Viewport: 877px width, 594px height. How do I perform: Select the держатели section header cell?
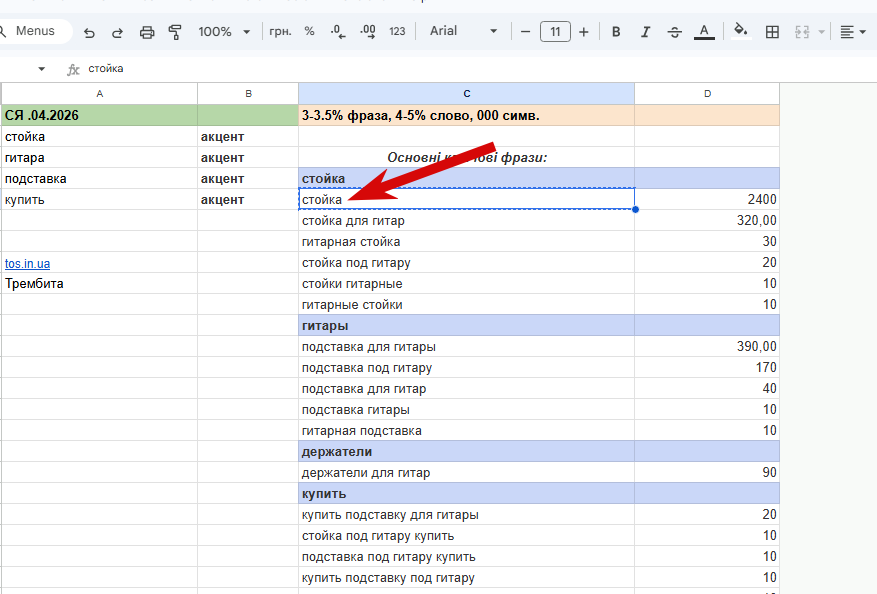(x=466, y=451)
